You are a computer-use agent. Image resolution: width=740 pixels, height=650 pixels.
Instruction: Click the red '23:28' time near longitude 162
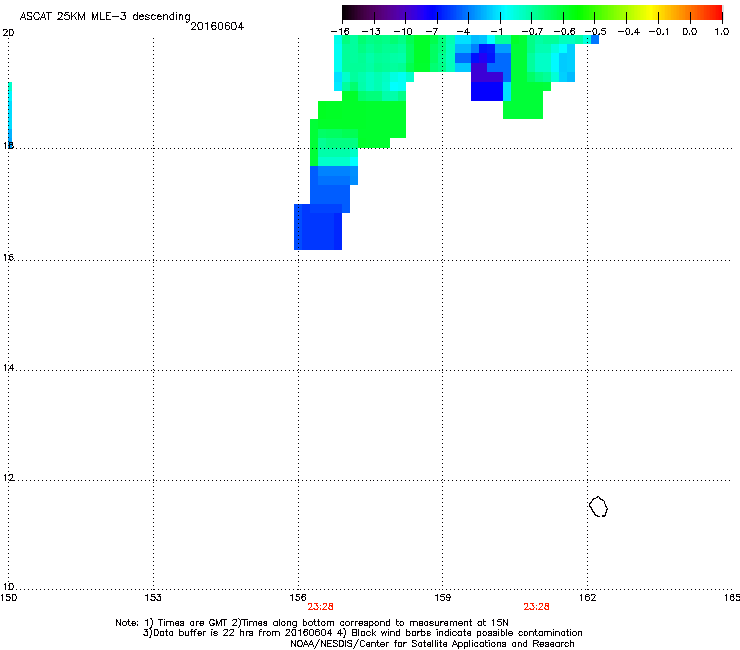536,607
